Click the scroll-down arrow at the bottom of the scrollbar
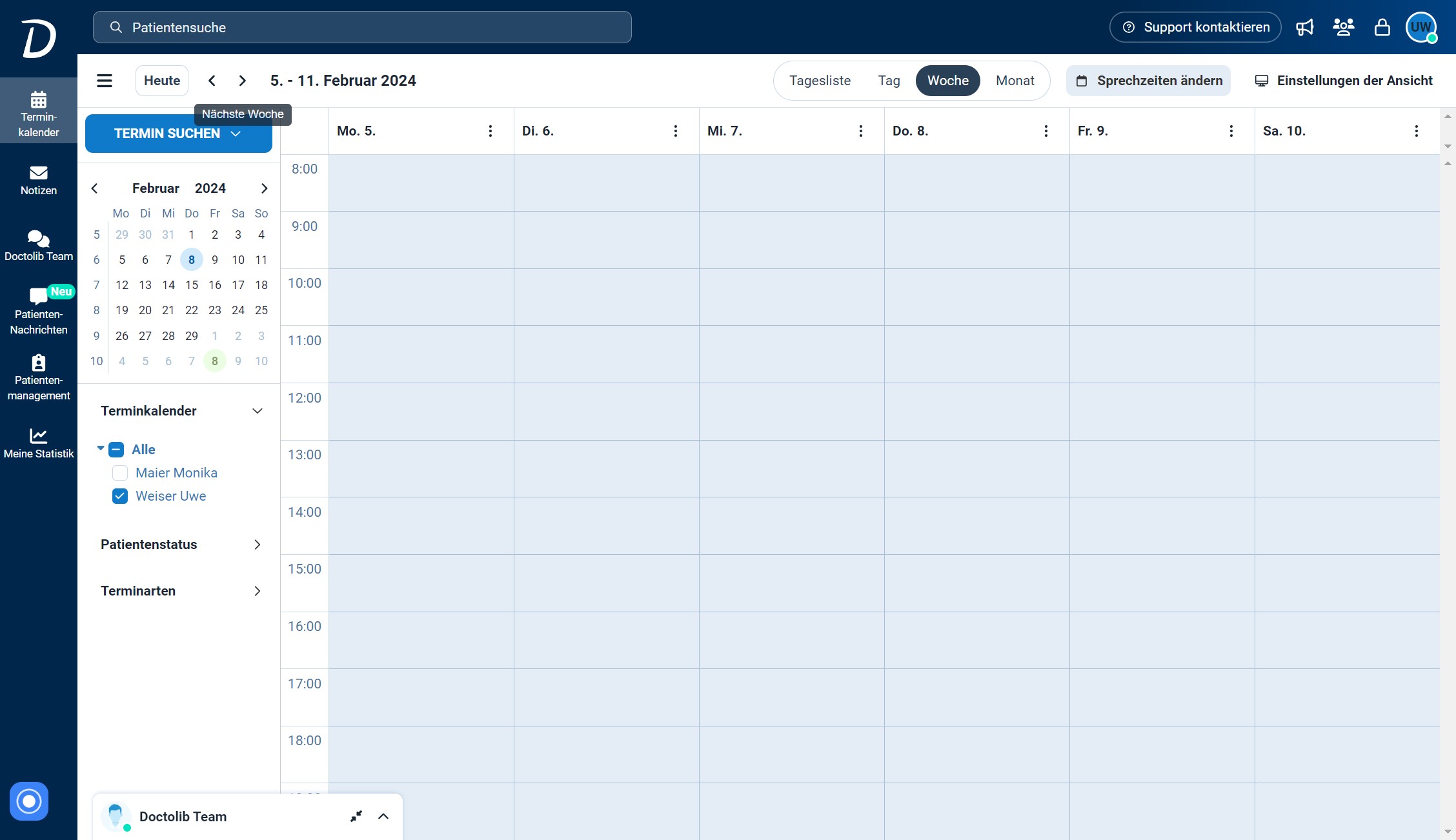 click(1448, 832)
